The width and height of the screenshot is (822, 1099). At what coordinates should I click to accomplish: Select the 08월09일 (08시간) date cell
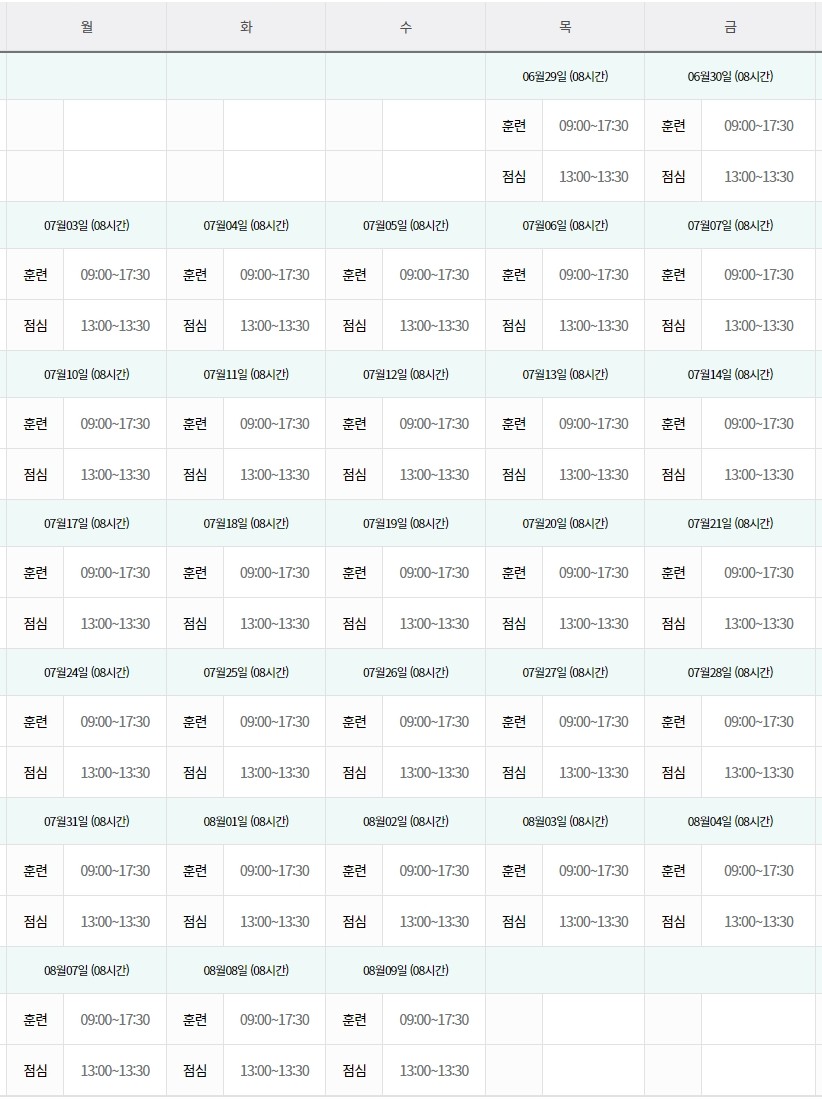(x=405, y=970)
